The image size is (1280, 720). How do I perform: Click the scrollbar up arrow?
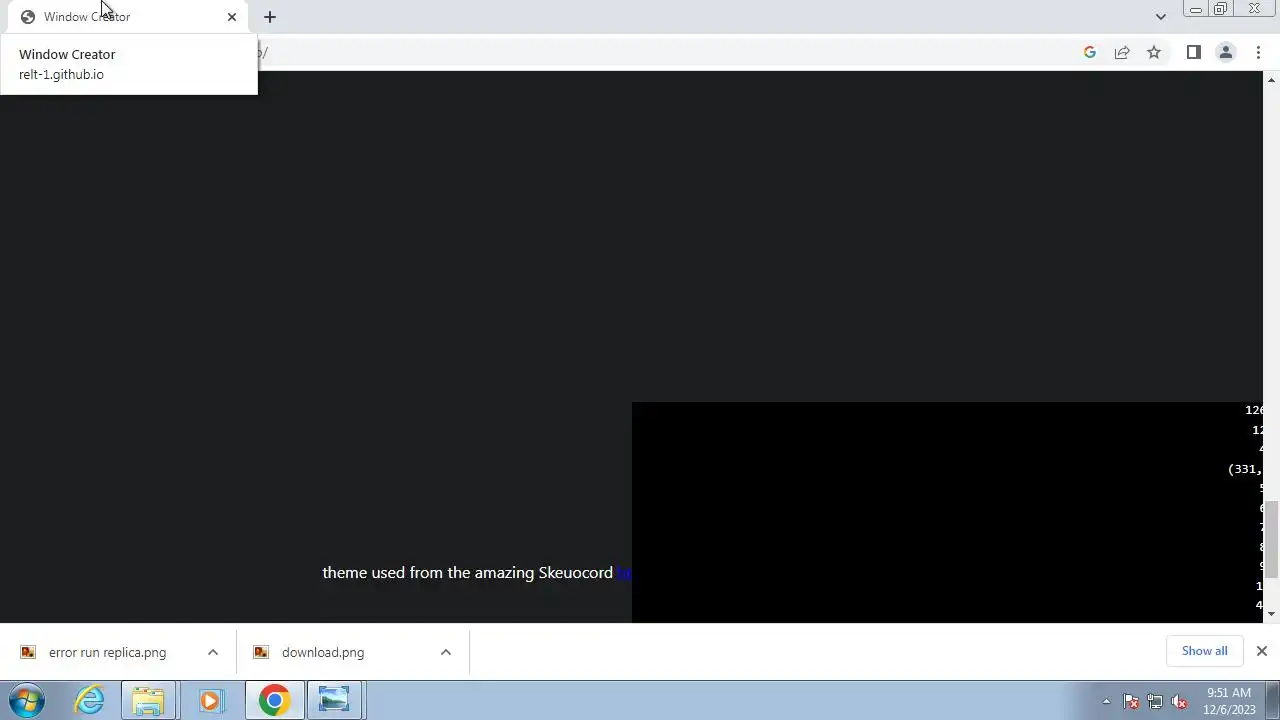point(1272,78)
